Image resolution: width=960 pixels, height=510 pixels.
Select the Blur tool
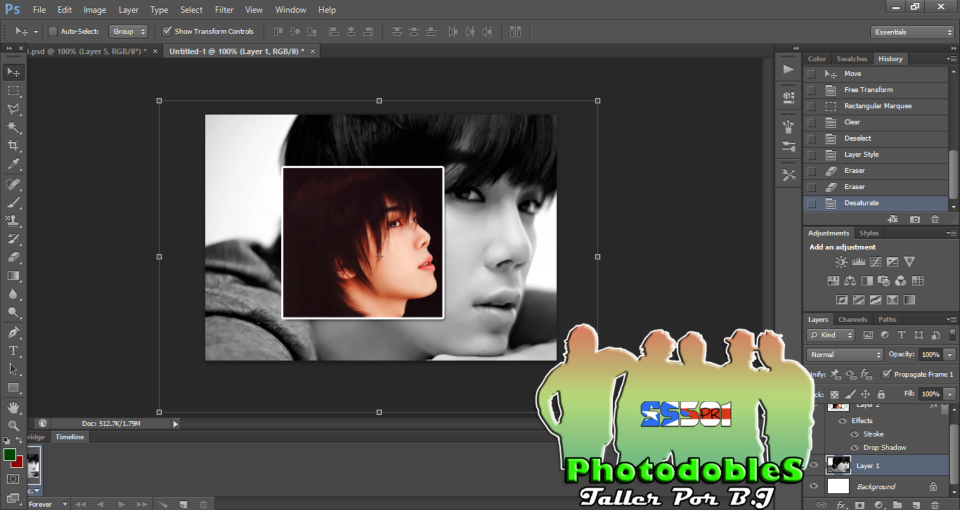click(13, 294)
